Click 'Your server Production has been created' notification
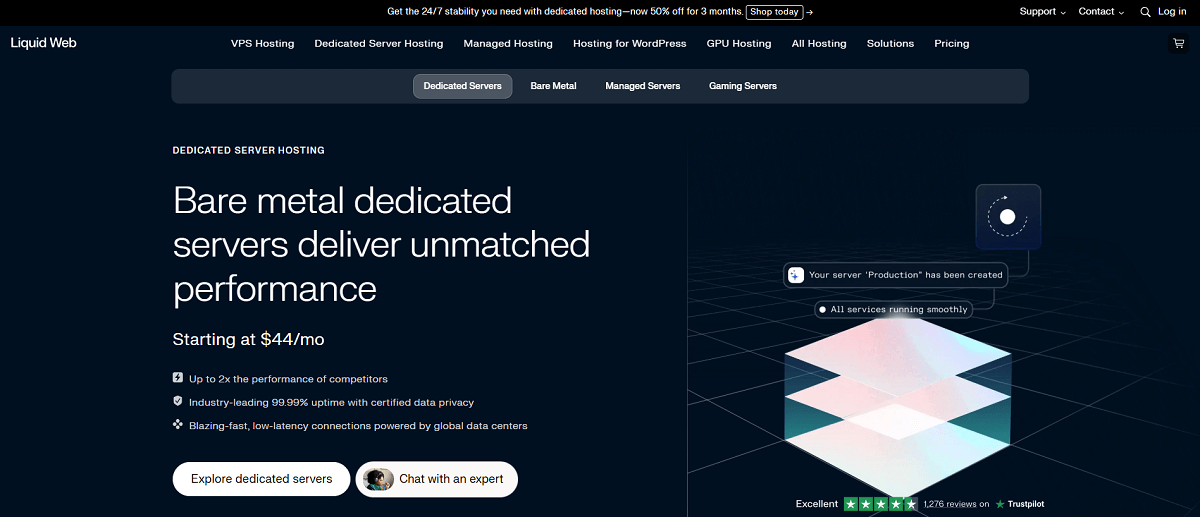The height and width of the screenshot is (517, 1200). pyautogui.click(x=896, y=275)
